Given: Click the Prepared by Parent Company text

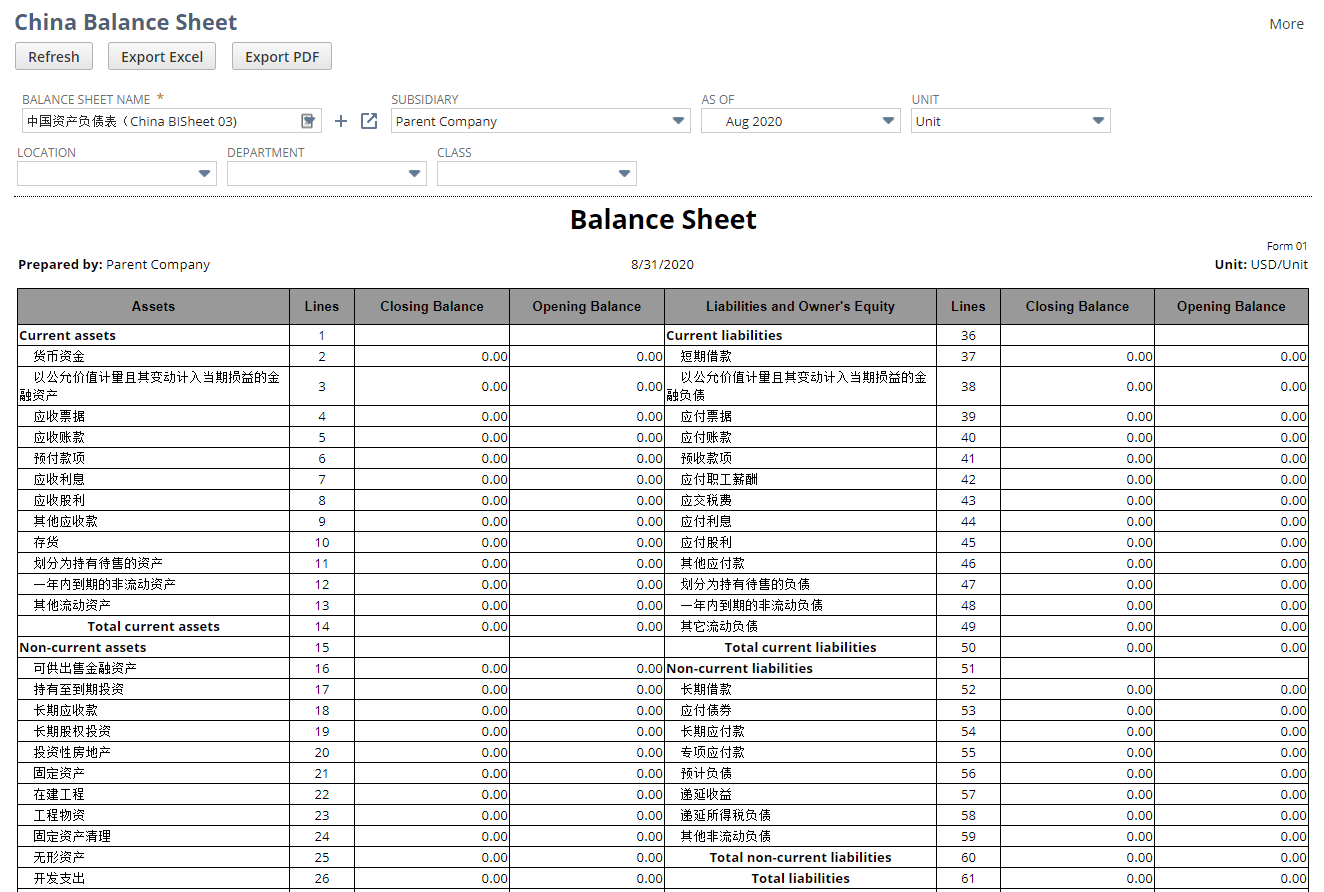Looking at the screenshot, I should (114, 265).
